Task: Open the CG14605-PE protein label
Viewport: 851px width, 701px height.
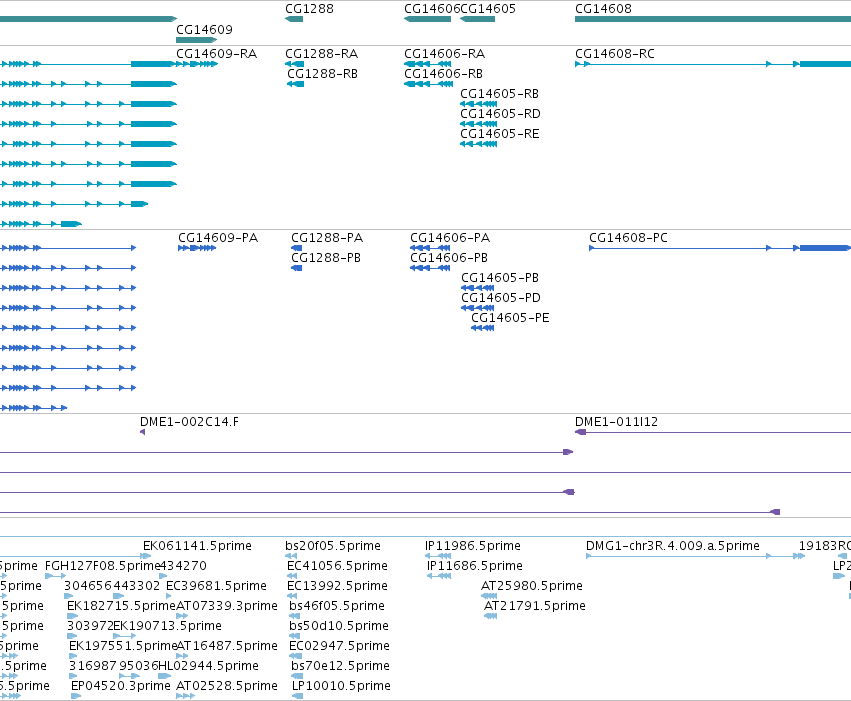Action: tap(510, 318)
